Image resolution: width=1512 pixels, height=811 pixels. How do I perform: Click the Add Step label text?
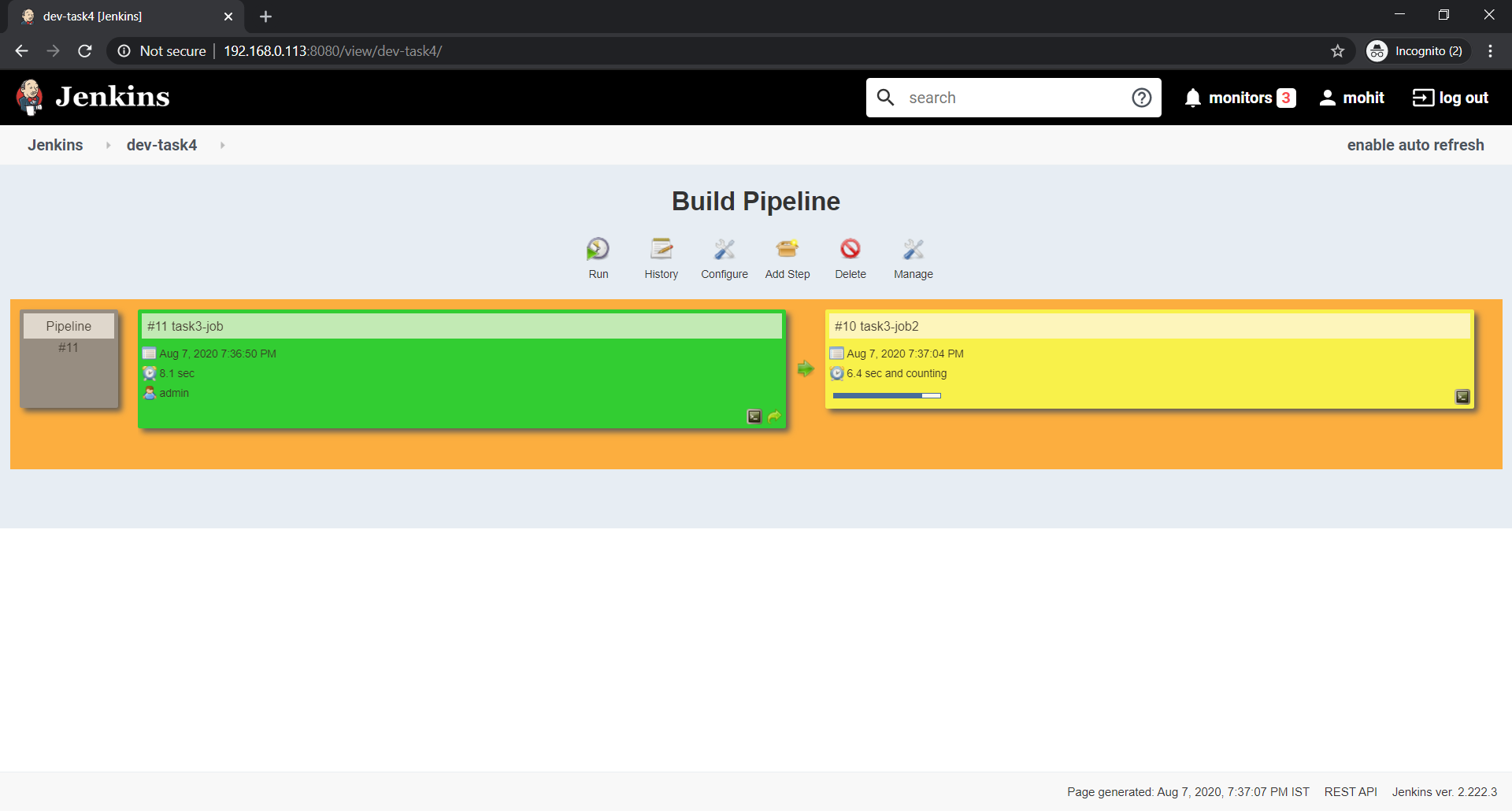tap(787, 274)
